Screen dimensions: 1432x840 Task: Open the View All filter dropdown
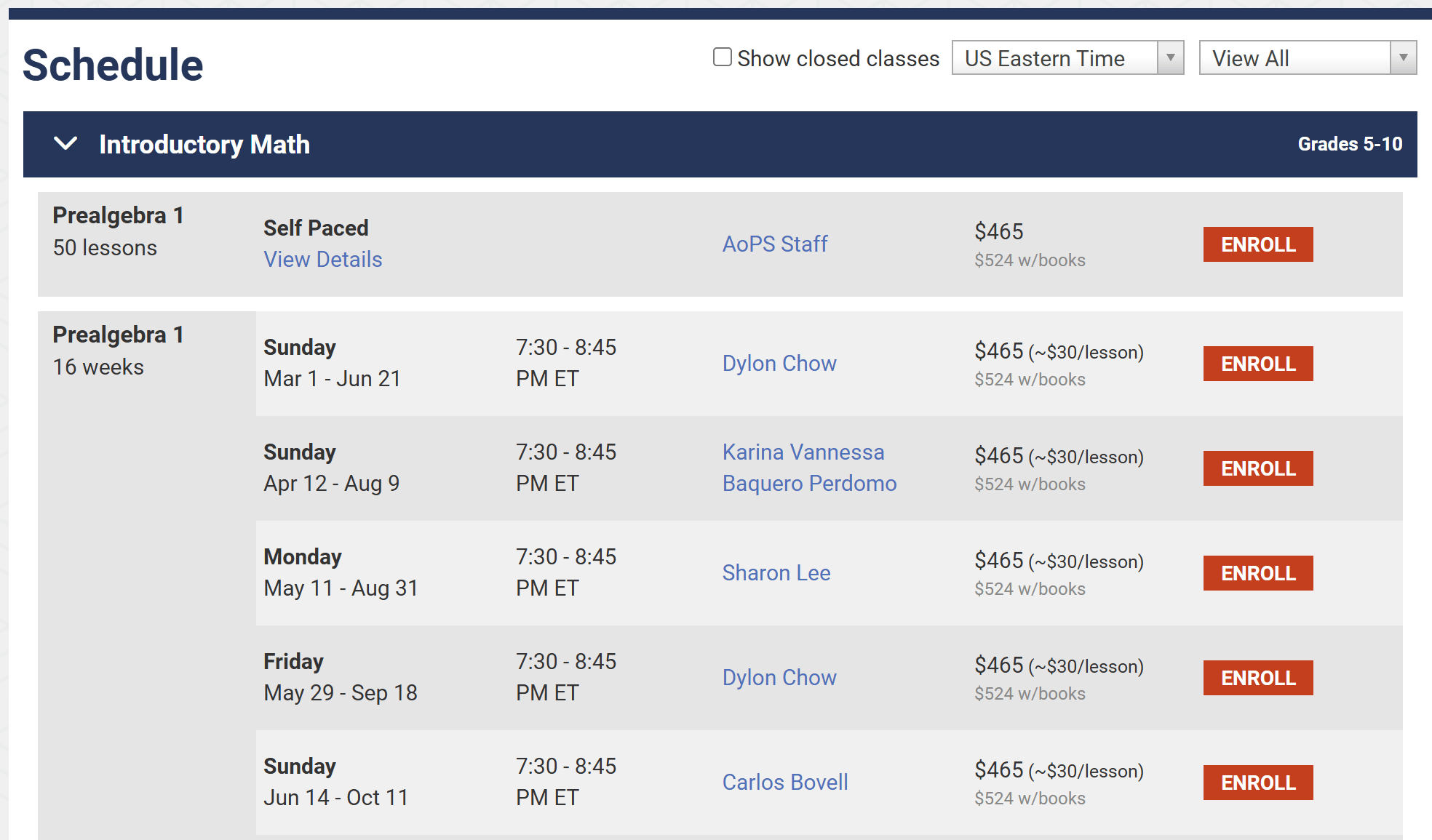(x=1307, y=58)
